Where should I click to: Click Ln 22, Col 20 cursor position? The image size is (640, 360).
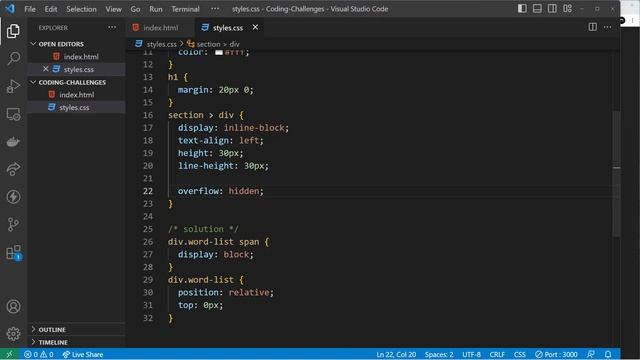click(x=396, y=354)
